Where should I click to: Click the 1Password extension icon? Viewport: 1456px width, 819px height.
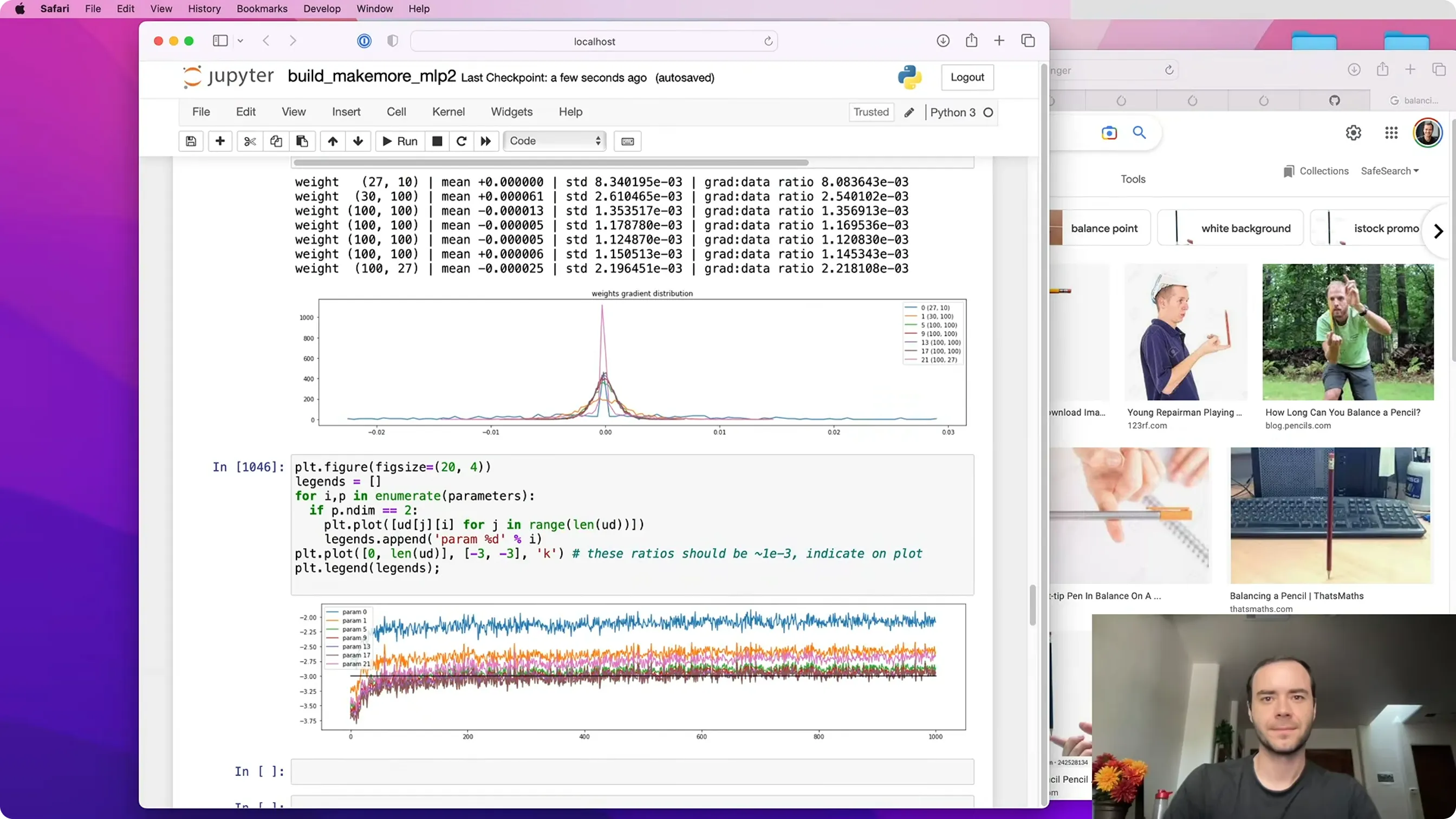coord(364,41)
